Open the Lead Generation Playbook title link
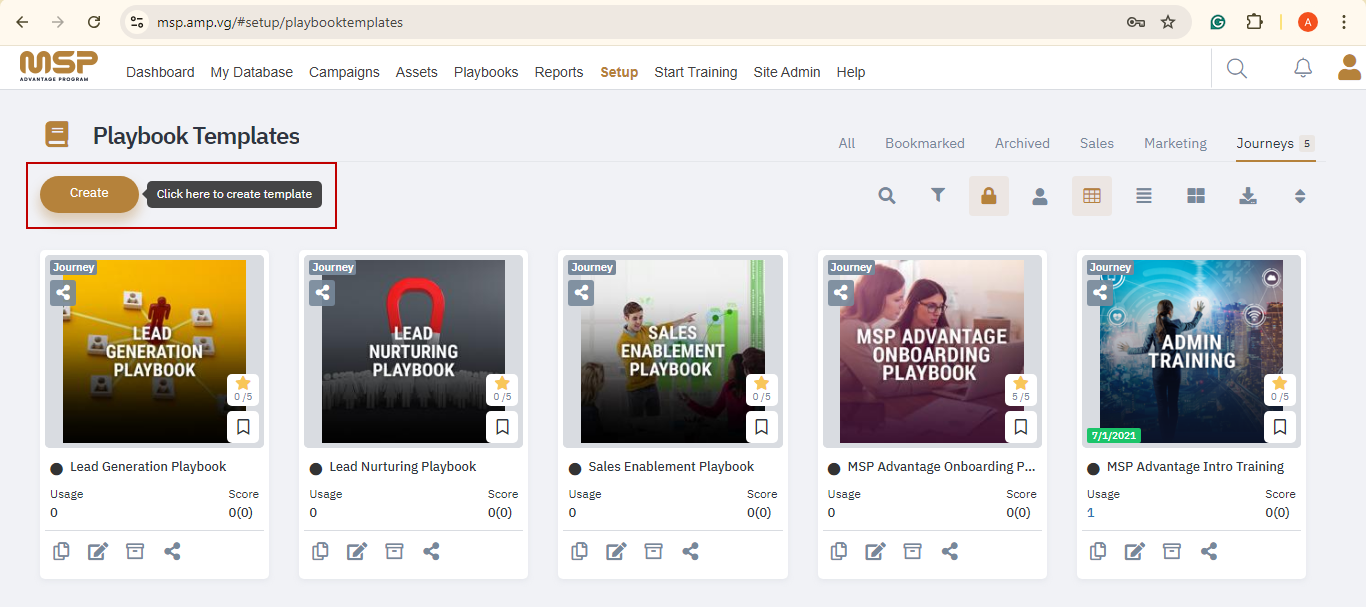The width and height of the screenshot is (1366, 607). pyautogui.click(x=148, y=467)
